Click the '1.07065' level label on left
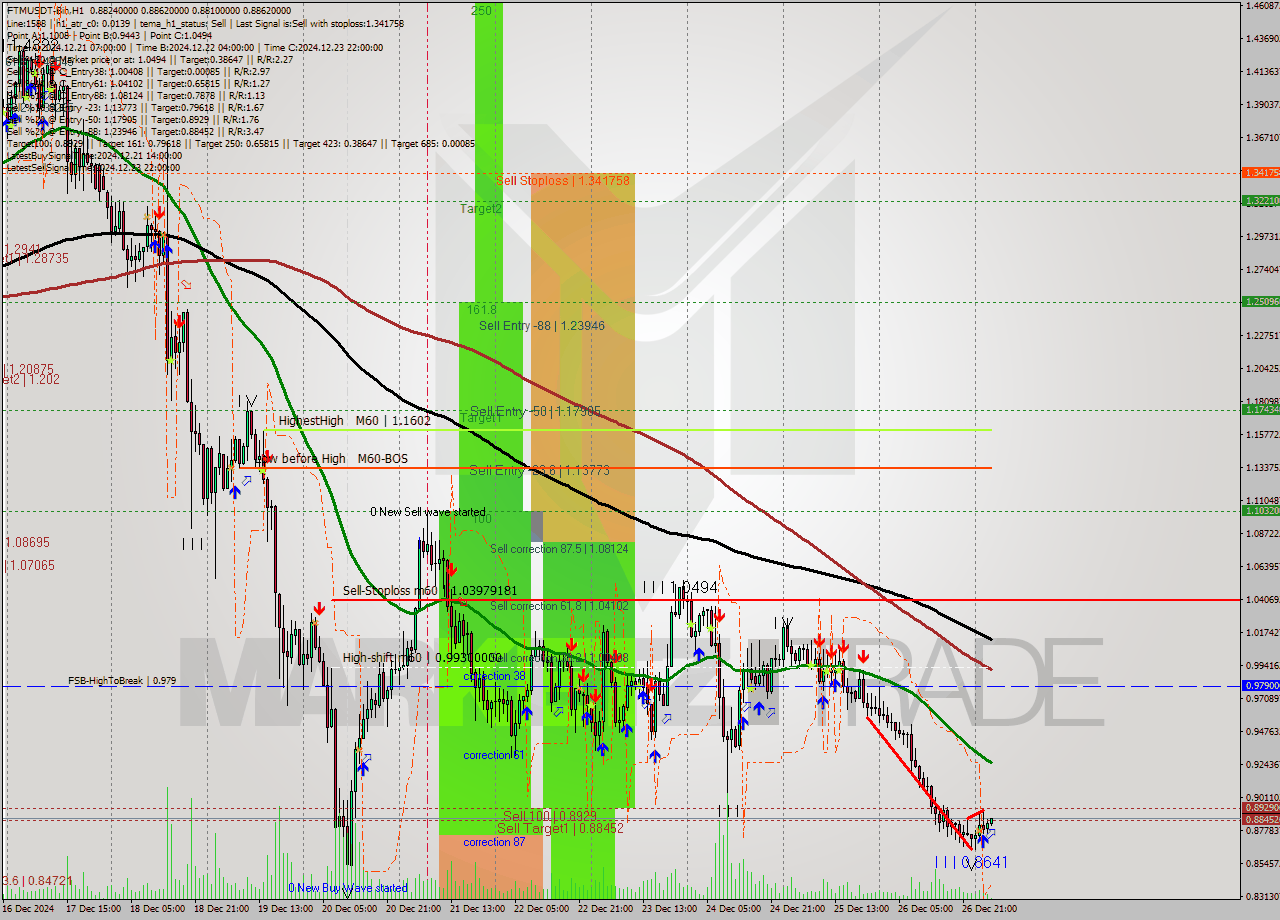 pos(30,565)
